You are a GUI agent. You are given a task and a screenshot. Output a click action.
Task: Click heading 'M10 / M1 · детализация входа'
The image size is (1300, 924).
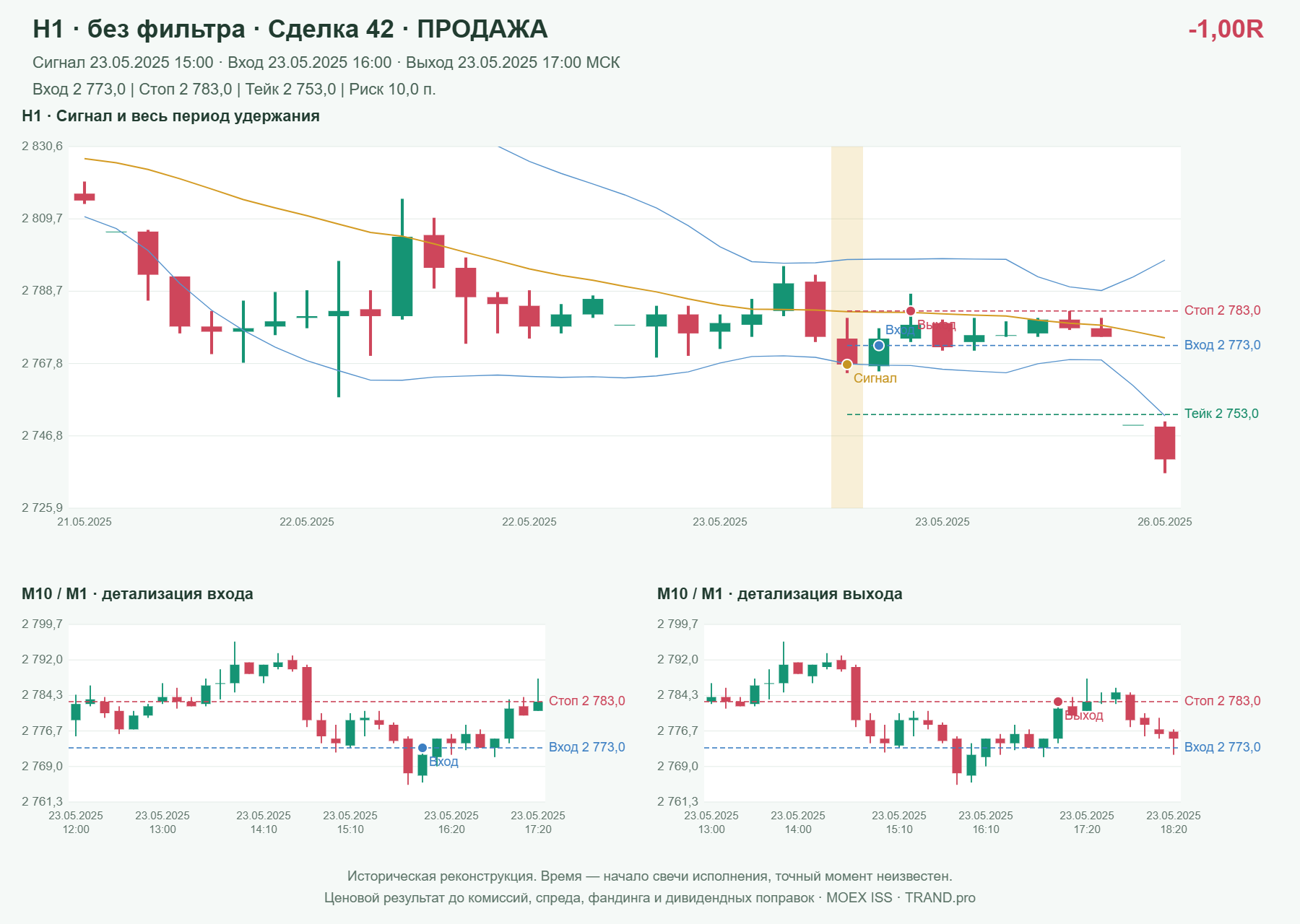click(137, 594)
